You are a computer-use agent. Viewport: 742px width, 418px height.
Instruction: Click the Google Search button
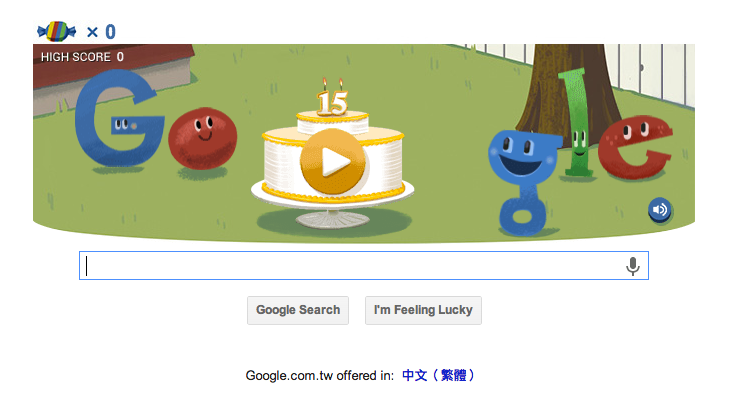(298, 310)
